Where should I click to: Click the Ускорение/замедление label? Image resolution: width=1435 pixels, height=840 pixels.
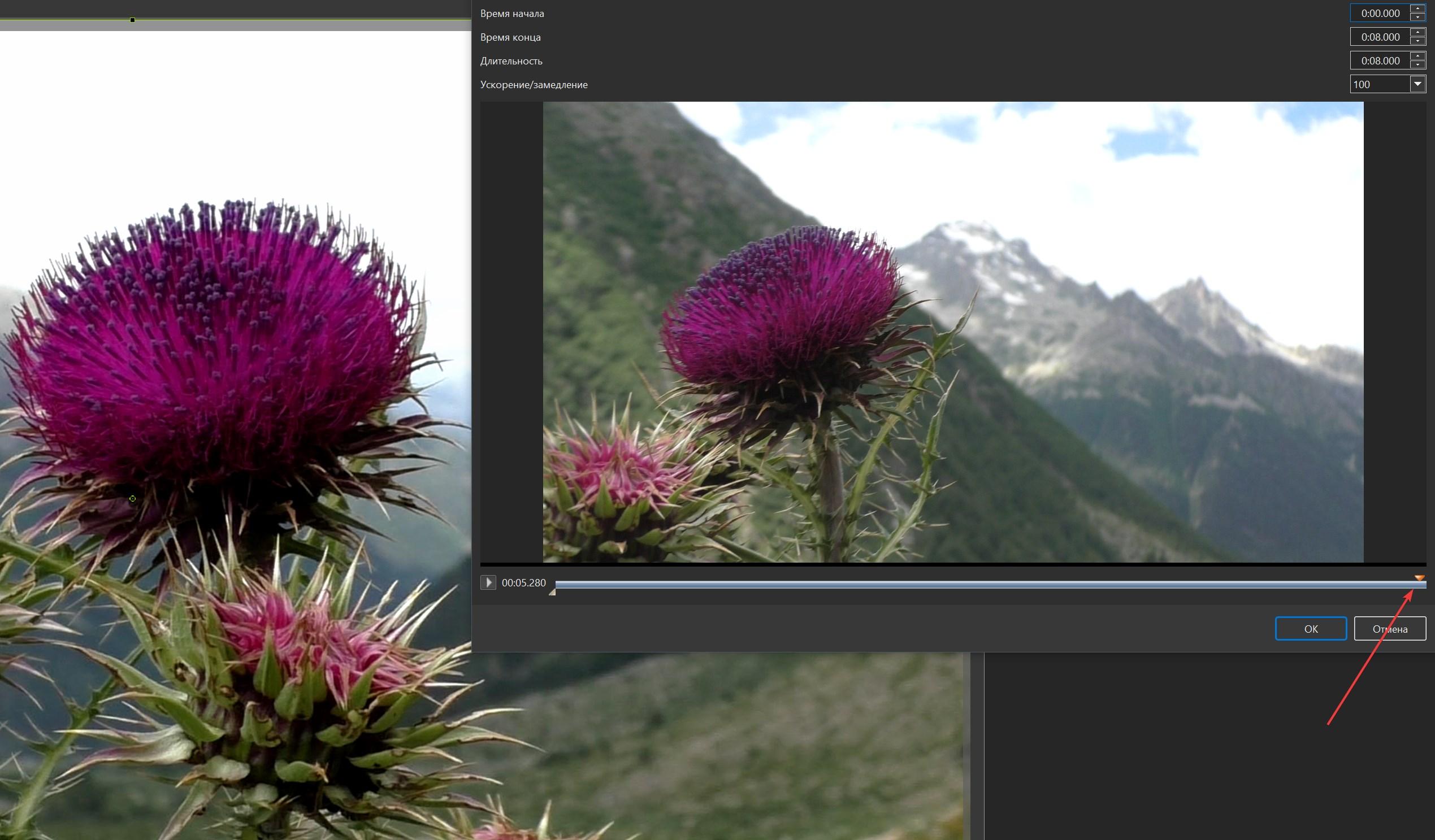click(x=534, y=85)
